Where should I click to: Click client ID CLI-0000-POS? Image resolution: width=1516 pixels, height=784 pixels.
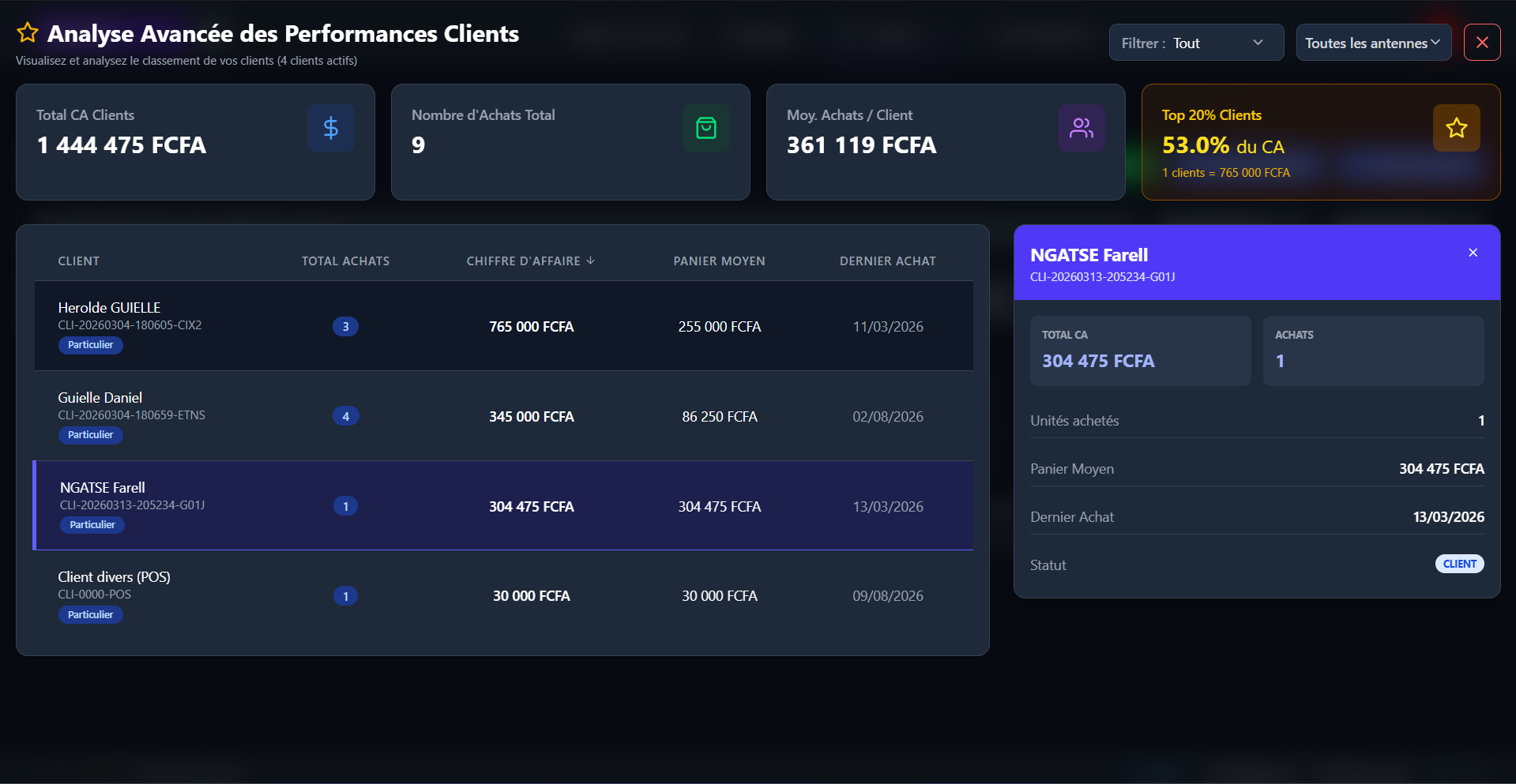coord(95,595)
